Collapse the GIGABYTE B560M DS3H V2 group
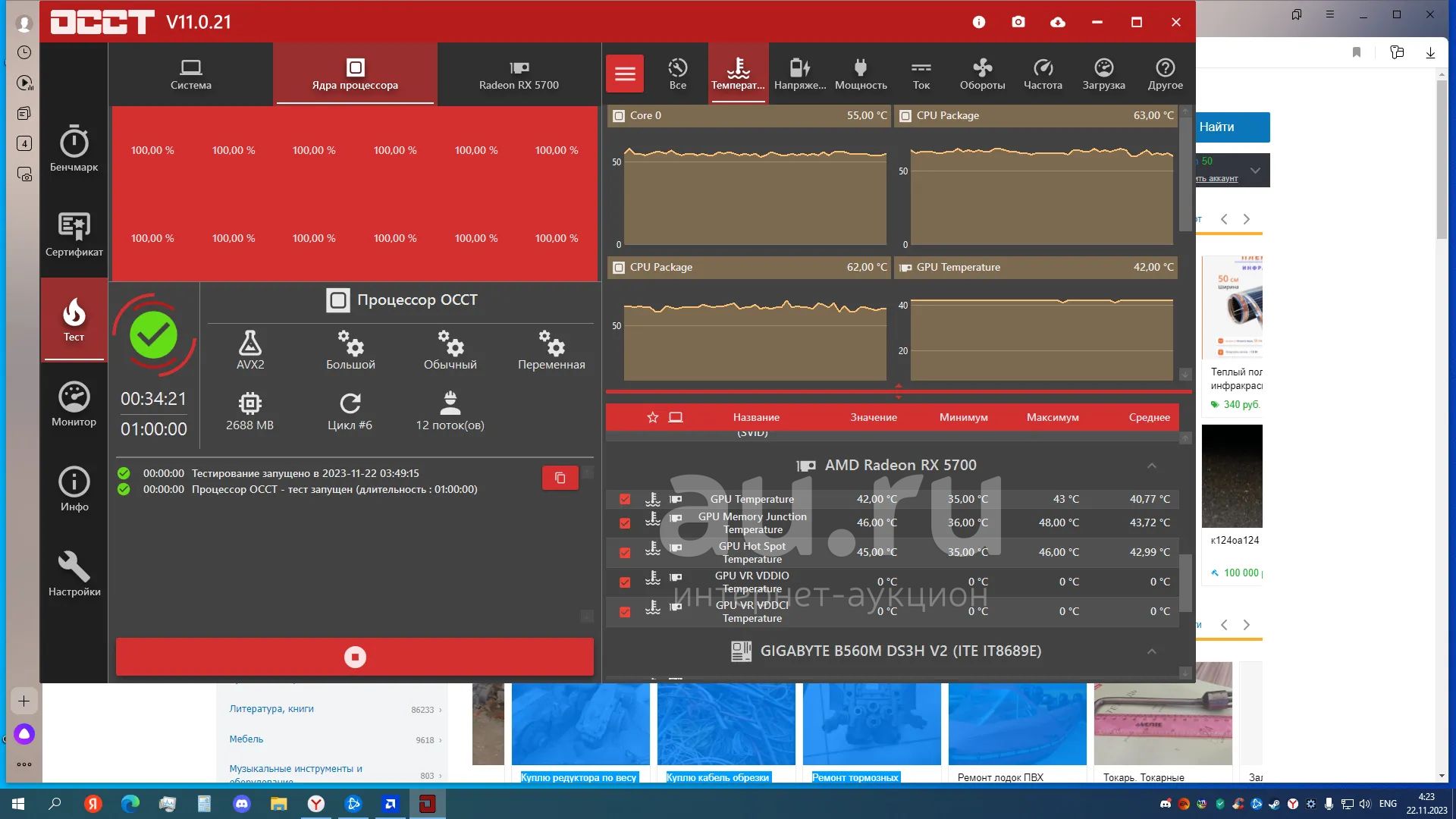The height and width of the screenshot is (819, 1456). (1151, 651)
